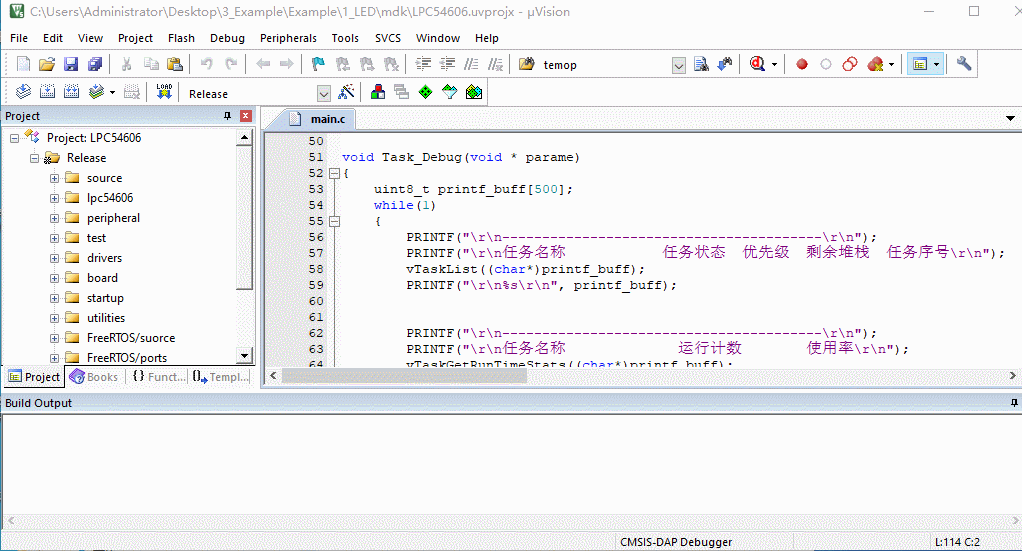Enable or disable the current breakpoint

click(826, 65)
